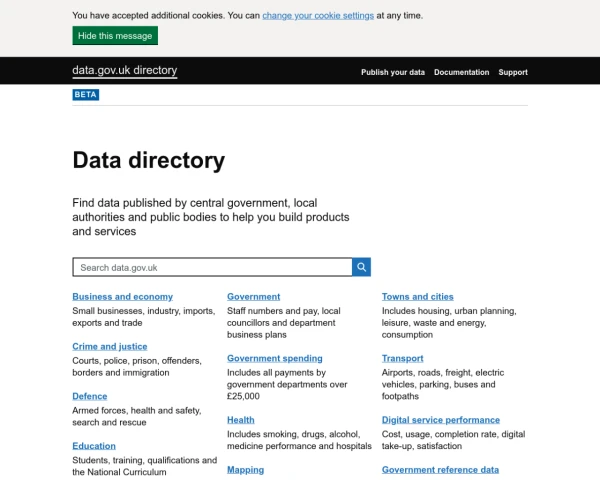Open the Education category

(x=94, y=446)
